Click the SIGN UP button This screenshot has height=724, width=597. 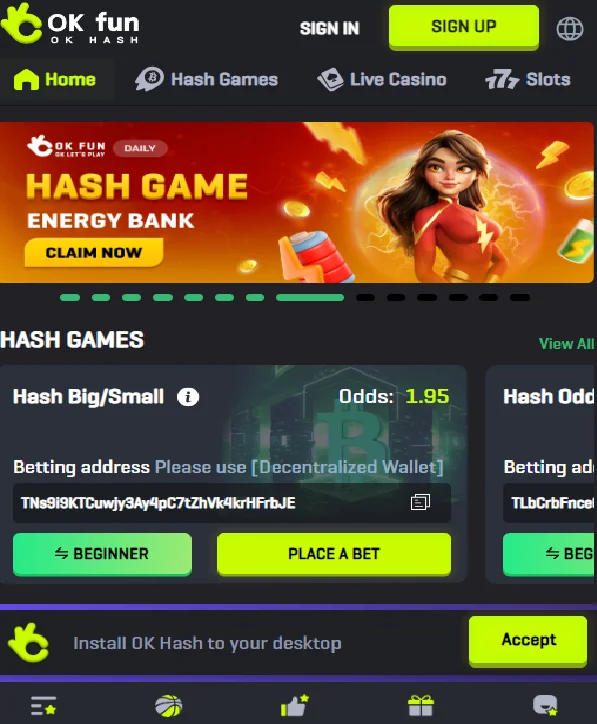(x=464, y=27)
